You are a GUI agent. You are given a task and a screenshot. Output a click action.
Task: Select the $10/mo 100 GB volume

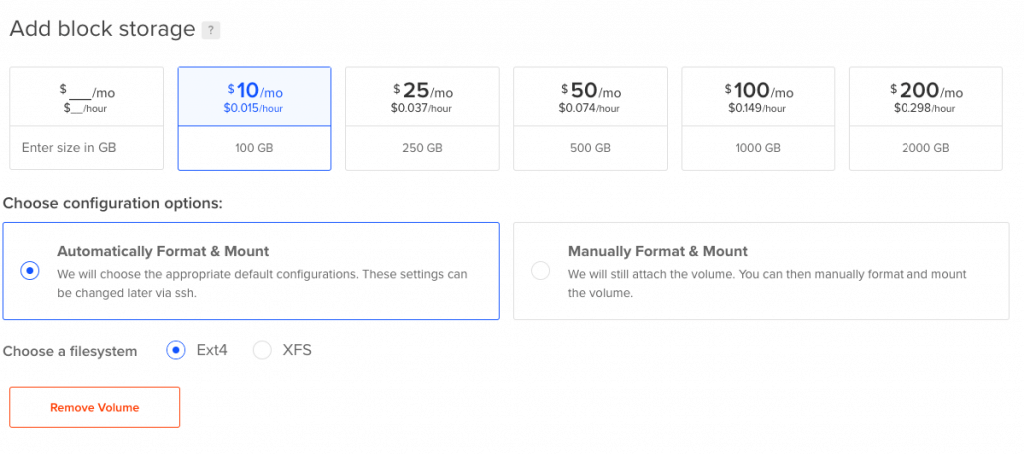tap(255, 118)
